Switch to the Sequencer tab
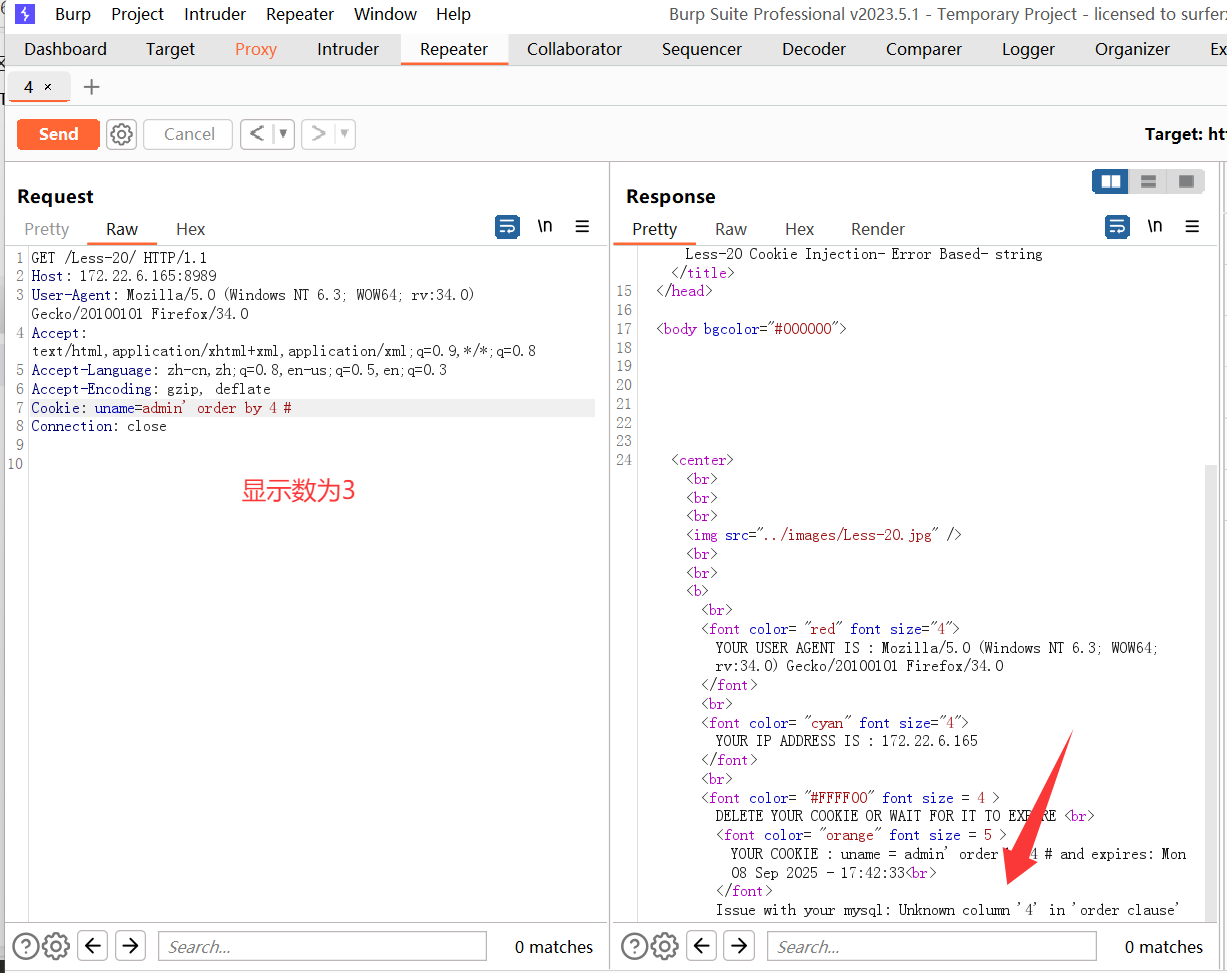Image resolution: width=1227 pixels, height=973 pixels. [x=702, y=49]
